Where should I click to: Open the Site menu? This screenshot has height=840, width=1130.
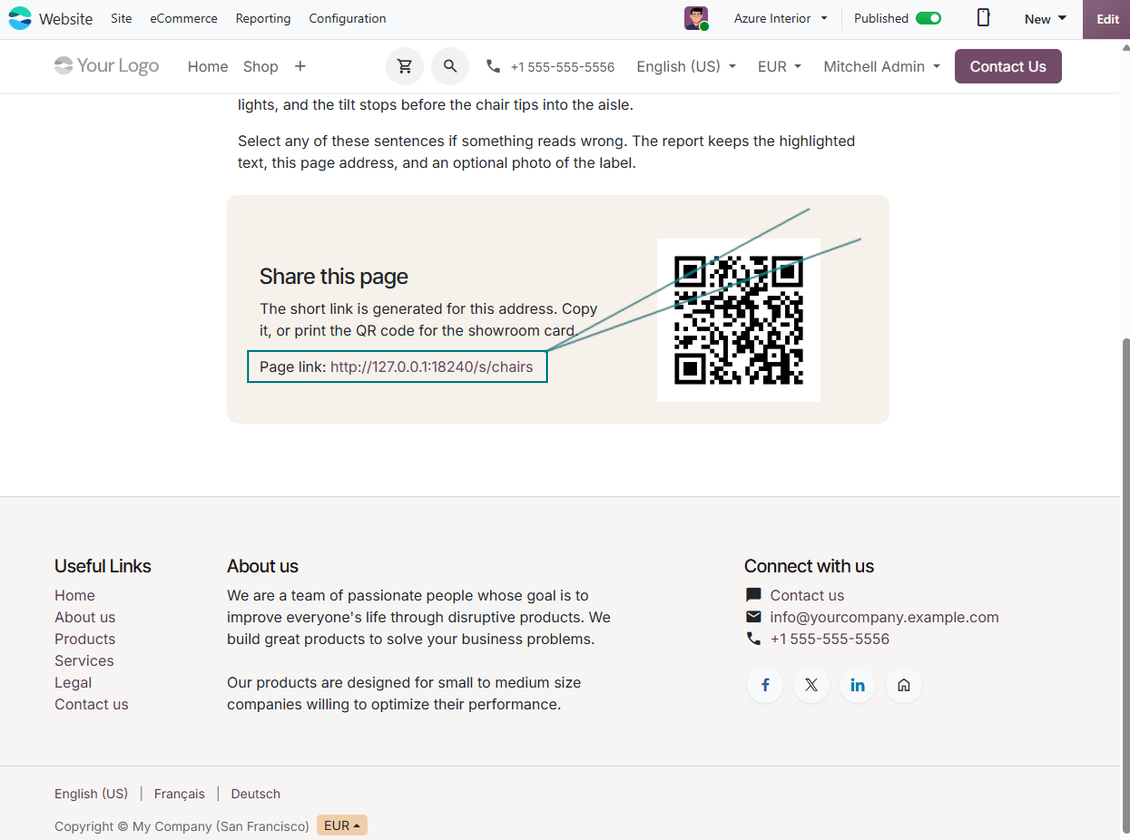pyautogui.click(x=121, y=18)
